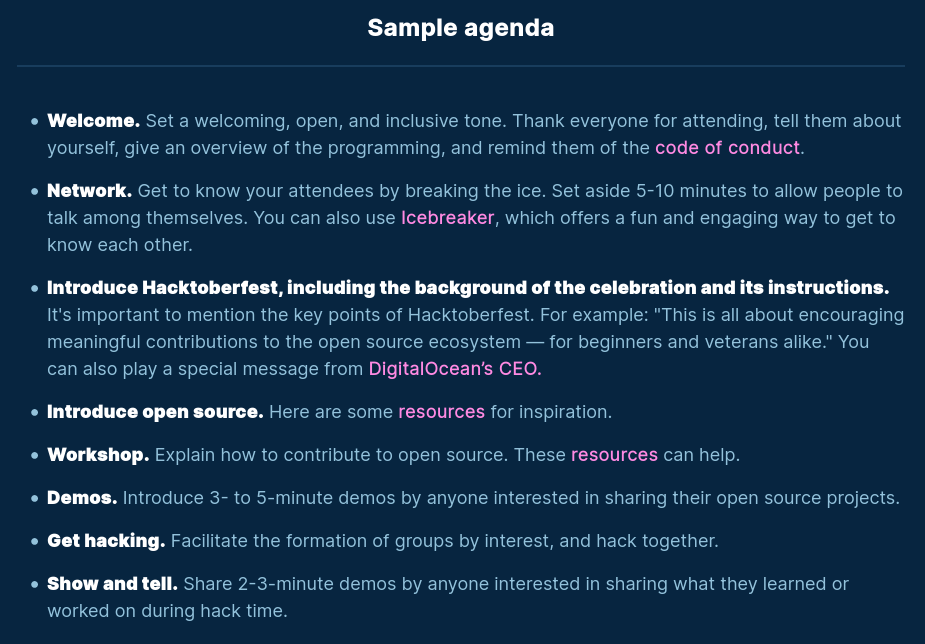
Task: Click the text 'worked on during hack time.'
Action: 168,610
